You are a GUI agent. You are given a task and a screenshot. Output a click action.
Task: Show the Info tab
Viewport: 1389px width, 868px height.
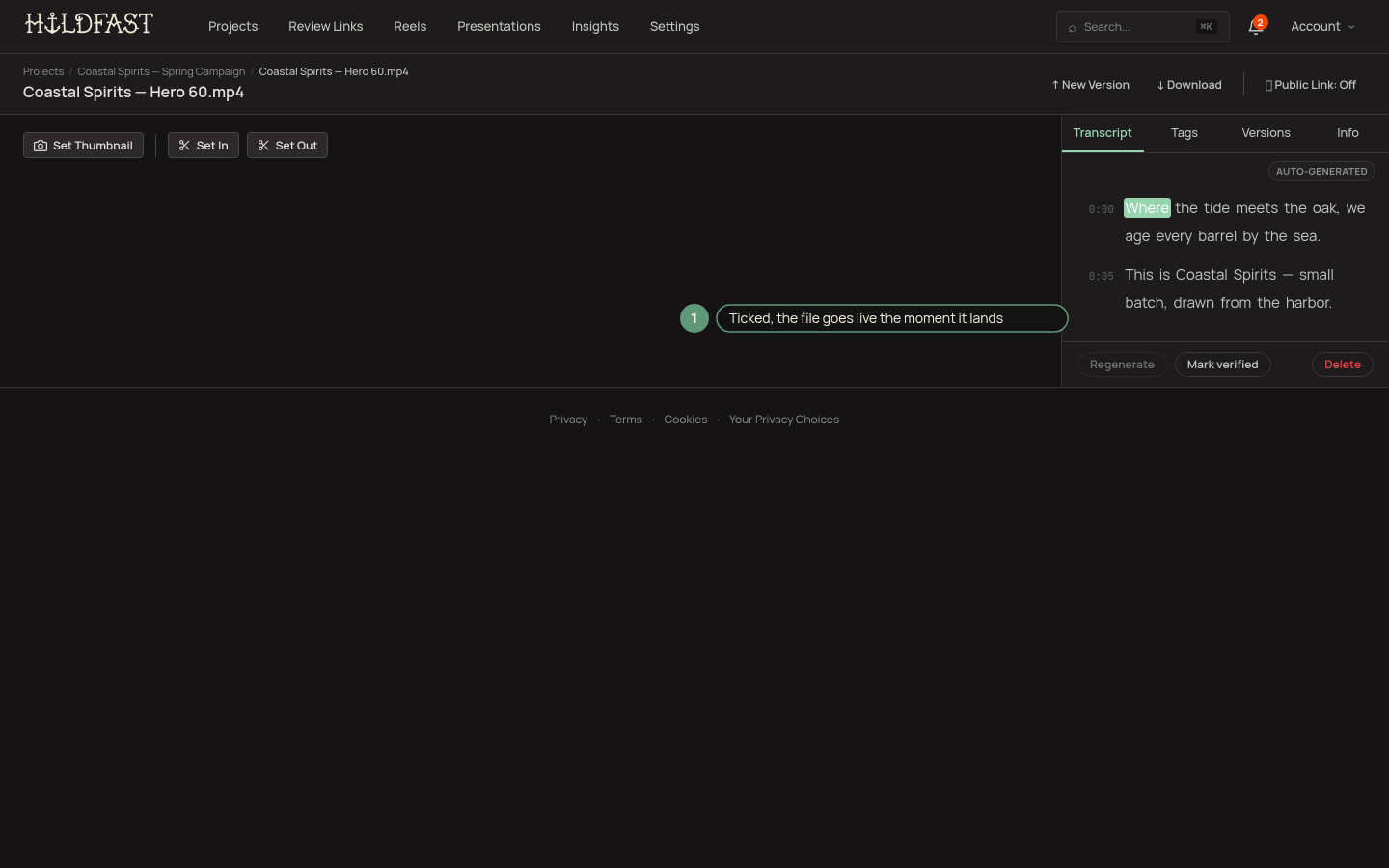(x=1348, y=133)
